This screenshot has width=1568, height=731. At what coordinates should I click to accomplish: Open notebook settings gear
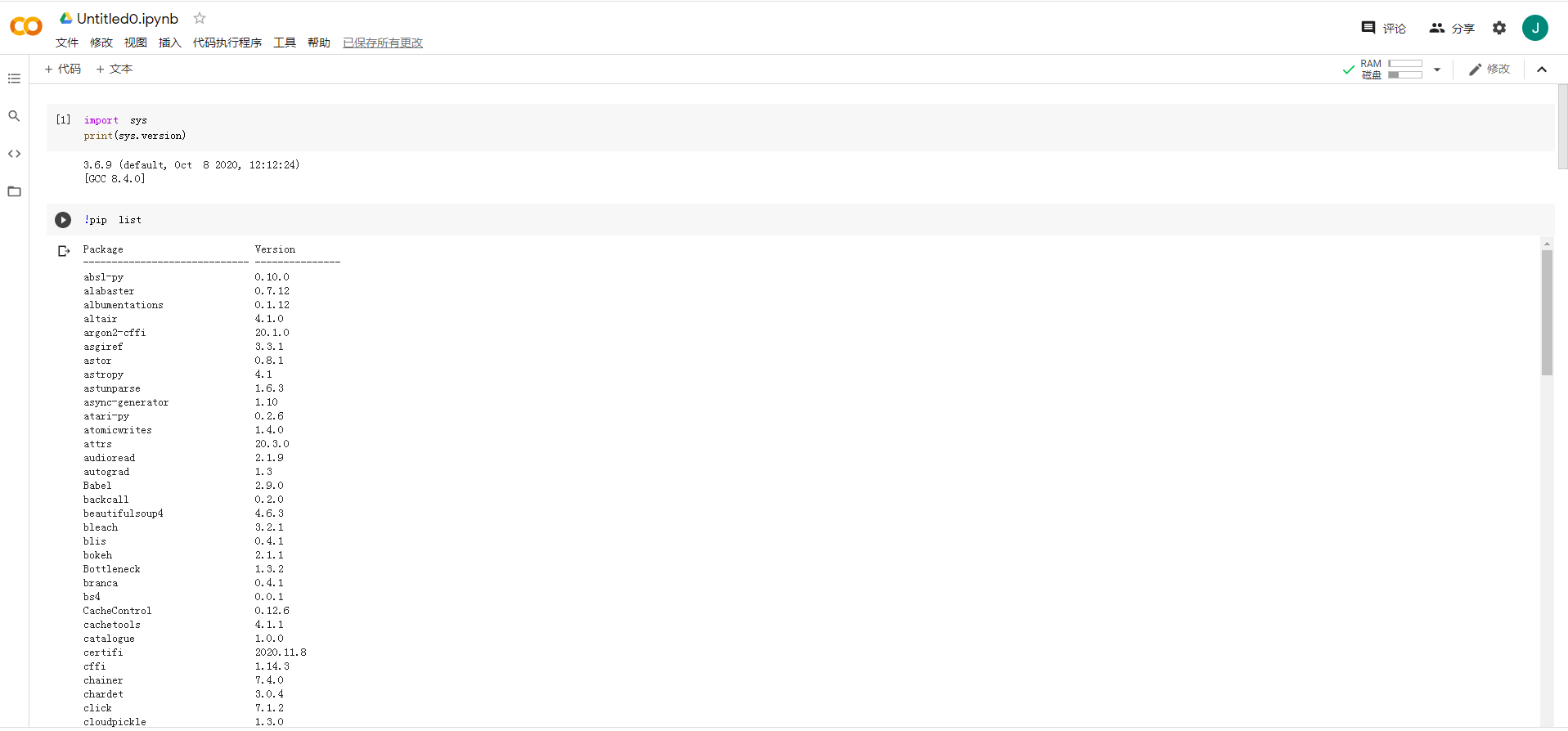tap(1499, 27)
